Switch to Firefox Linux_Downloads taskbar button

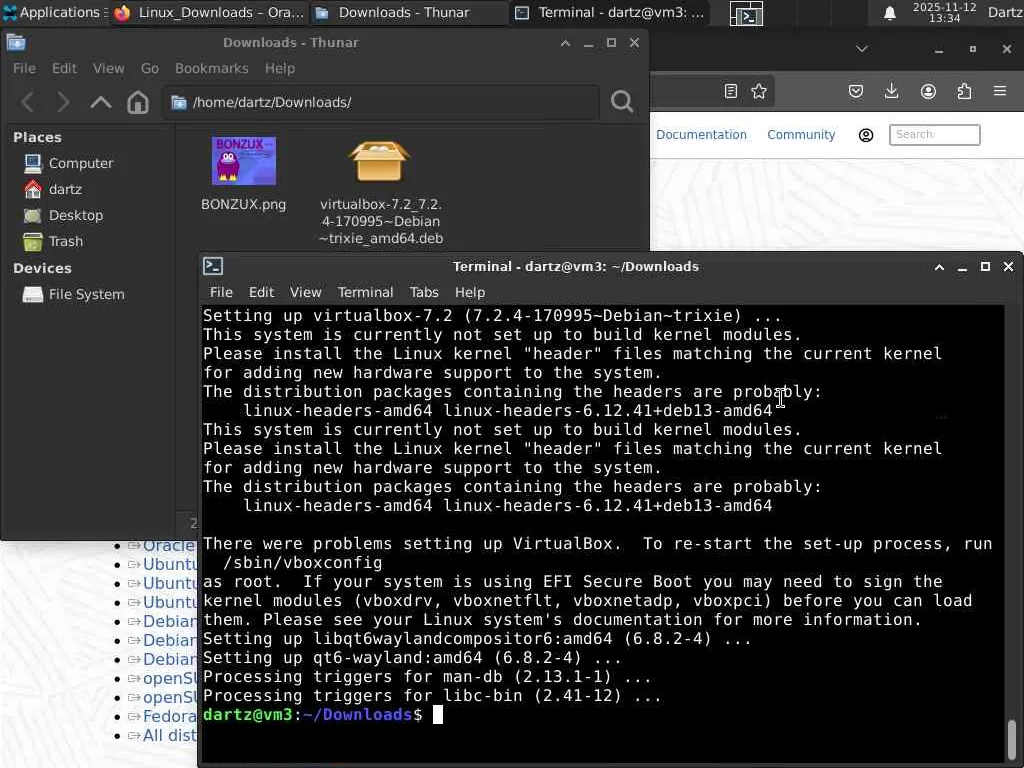[x=209, y=12]
